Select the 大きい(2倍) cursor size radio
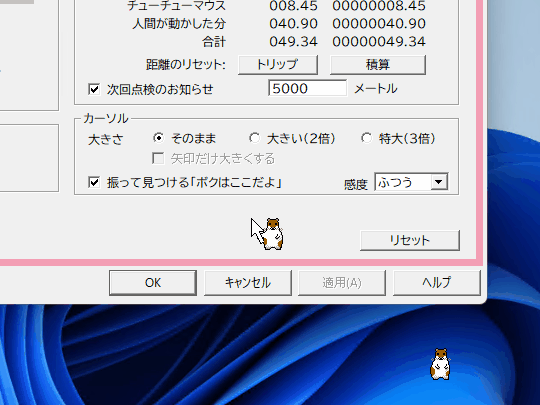Viewport: 540px width, 405px height. [255, 138]
